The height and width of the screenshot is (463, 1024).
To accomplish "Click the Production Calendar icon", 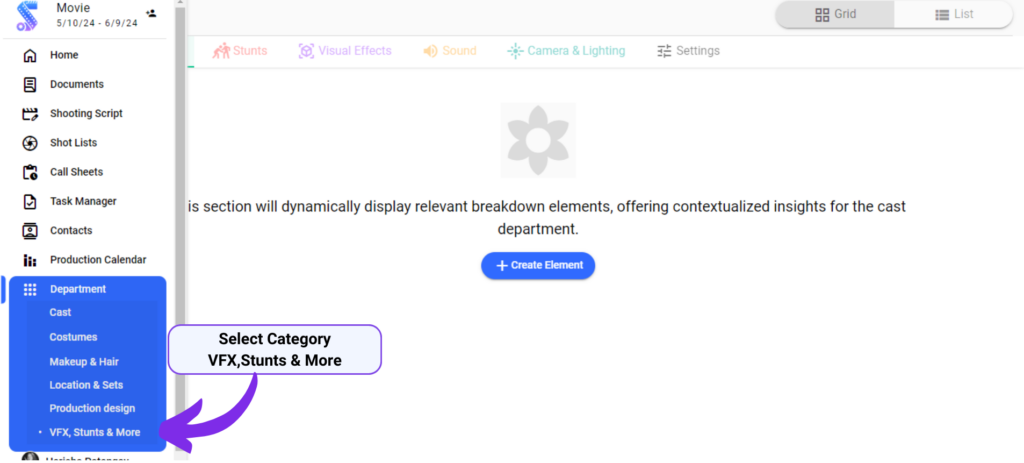I will [x=30, y=260].
